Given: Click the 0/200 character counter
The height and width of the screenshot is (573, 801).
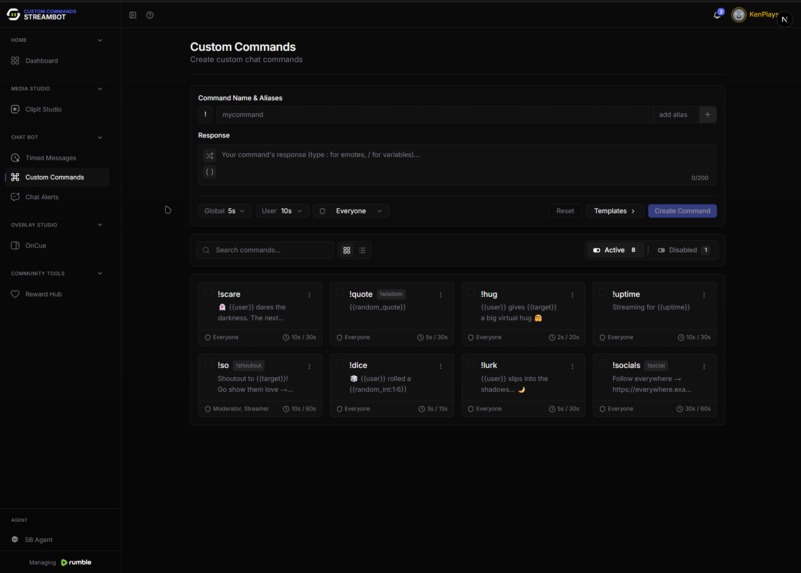Looking at the screenshot, I should pyautogui.click(x=699, y=178).
